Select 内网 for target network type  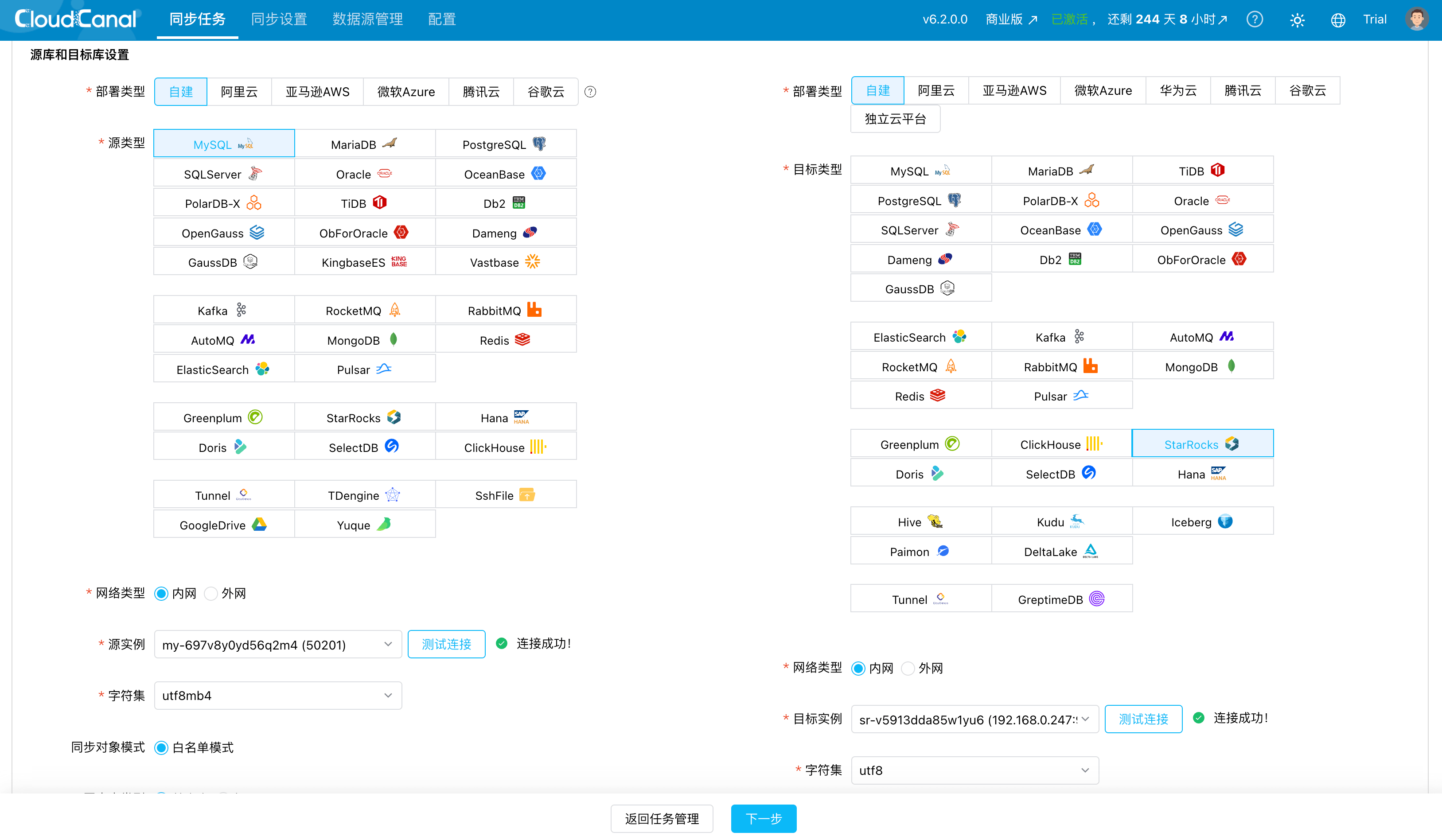(x=858, y=669)
